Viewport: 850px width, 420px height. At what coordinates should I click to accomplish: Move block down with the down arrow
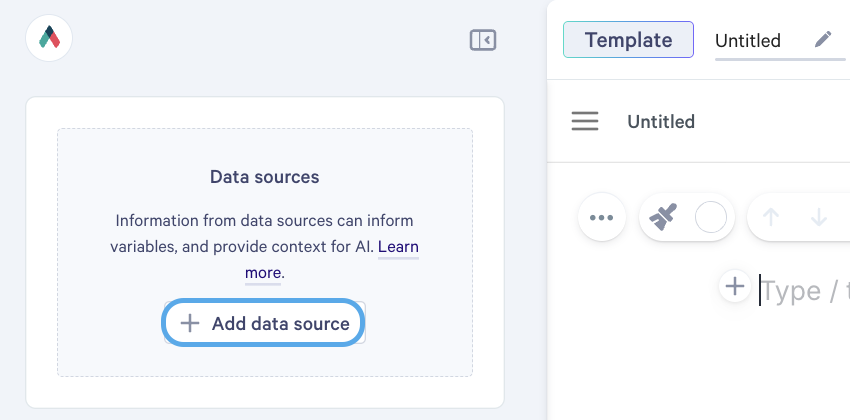[x=819, y=217]
